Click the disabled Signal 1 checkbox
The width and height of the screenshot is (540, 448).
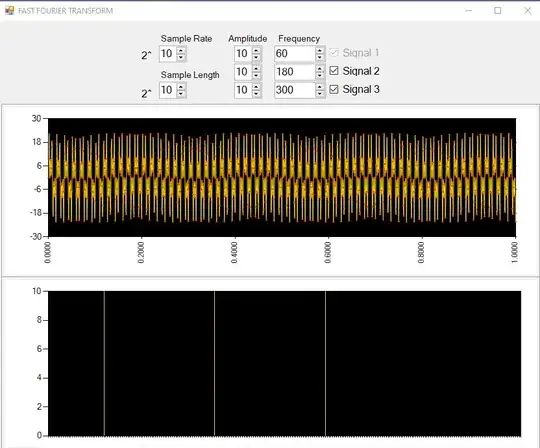[334, 53]
